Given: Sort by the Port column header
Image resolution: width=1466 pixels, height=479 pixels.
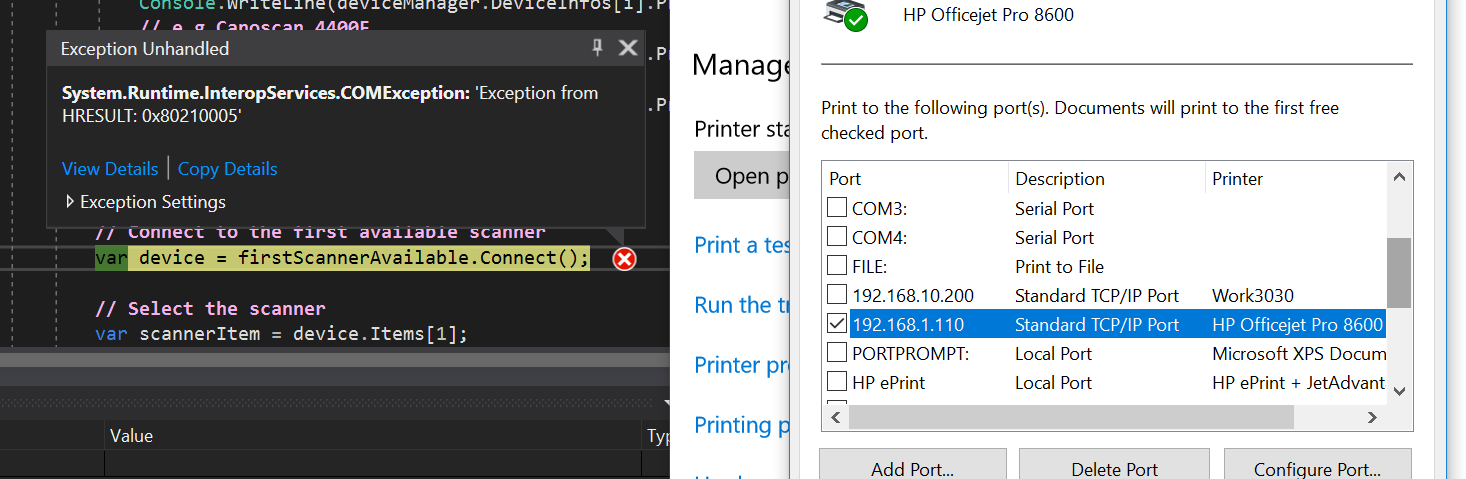Looking at the screenshot, I should (x=915, y=179).
